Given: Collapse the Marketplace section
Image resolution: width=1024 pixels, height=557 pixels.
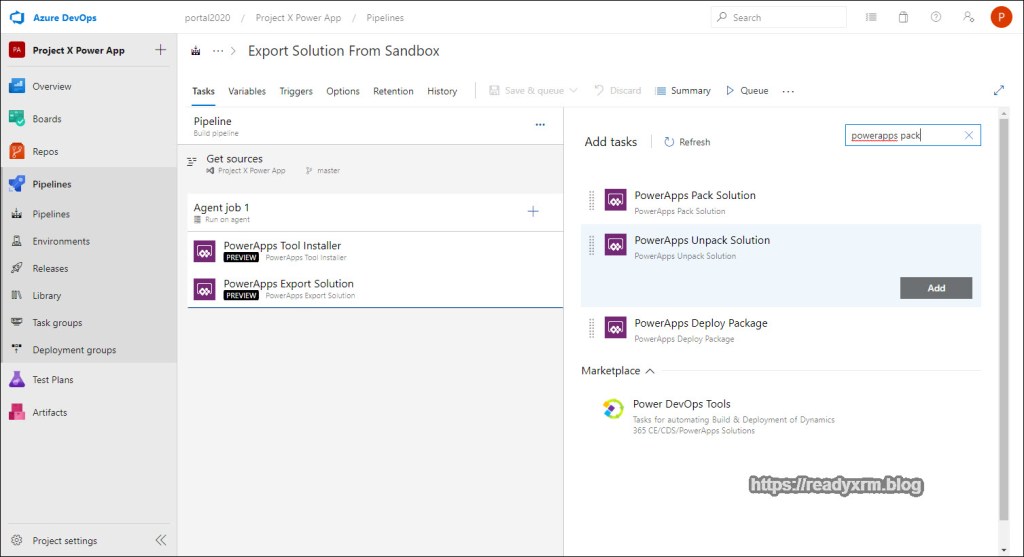Looking at the screenshot, I should coord(650,371).
